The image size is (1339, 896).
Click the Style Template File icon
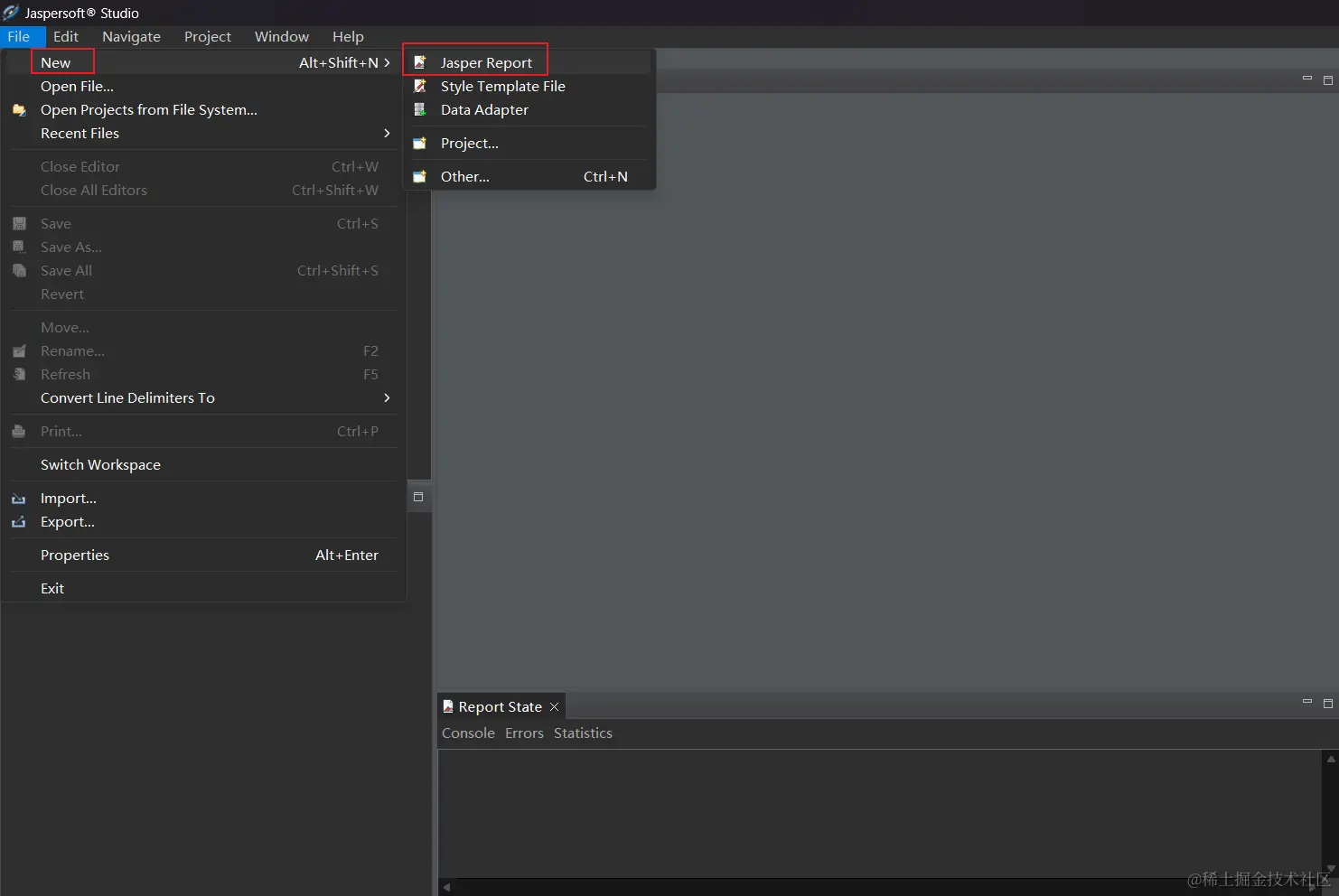pos(419,86)
